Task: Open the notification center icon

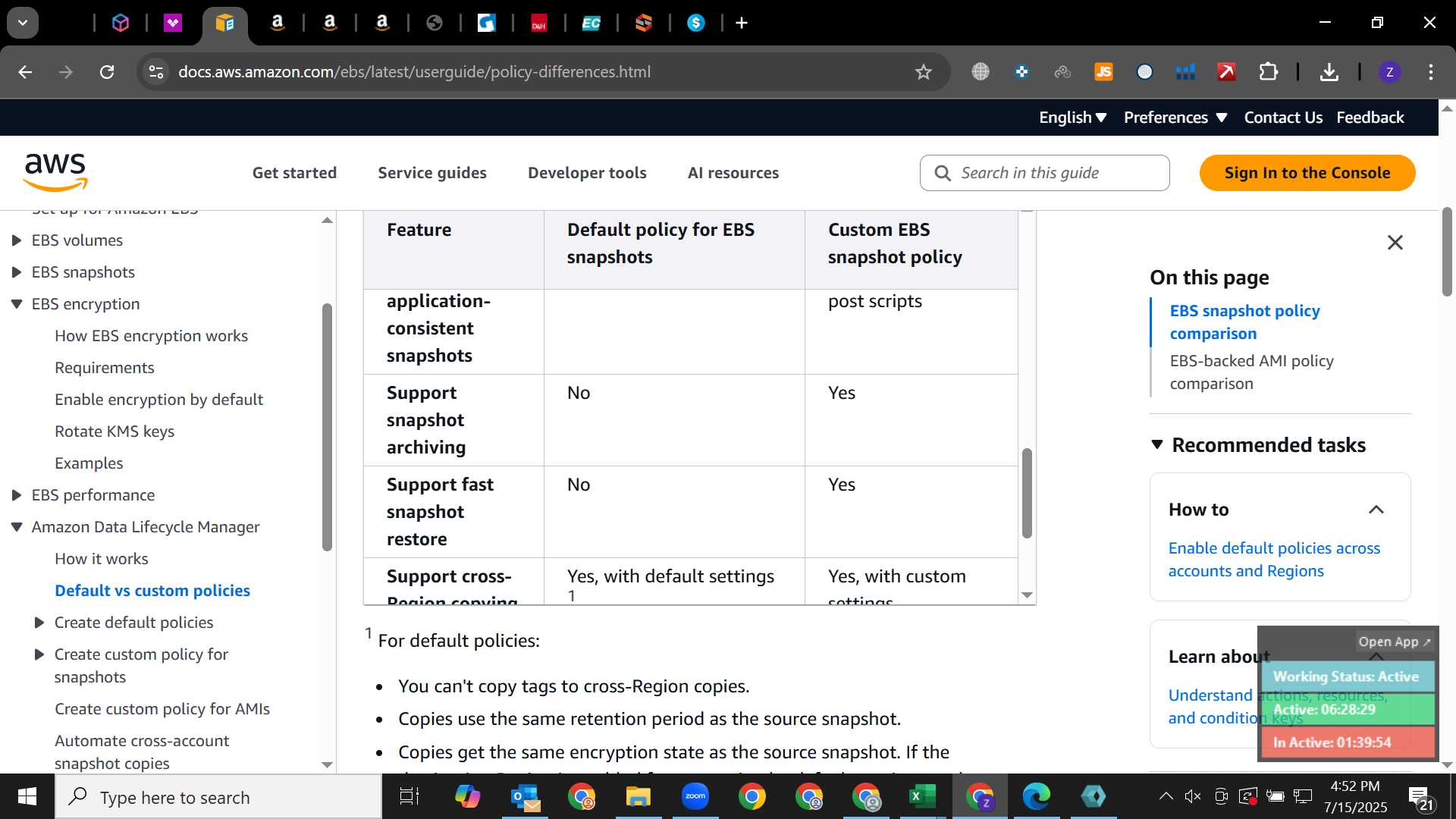Action: coord(1420,798)
